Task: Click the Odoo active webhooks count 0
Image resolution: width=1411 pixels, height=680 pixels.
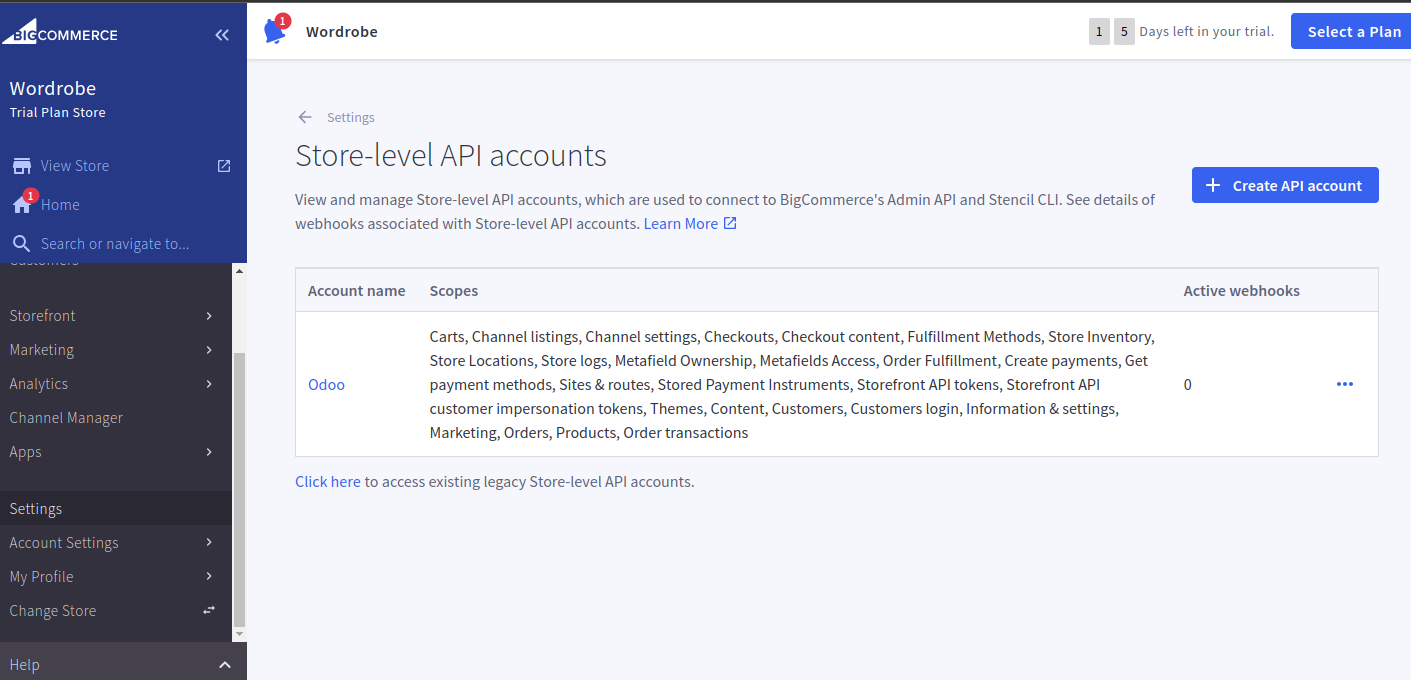Action: click(1188, 385)
